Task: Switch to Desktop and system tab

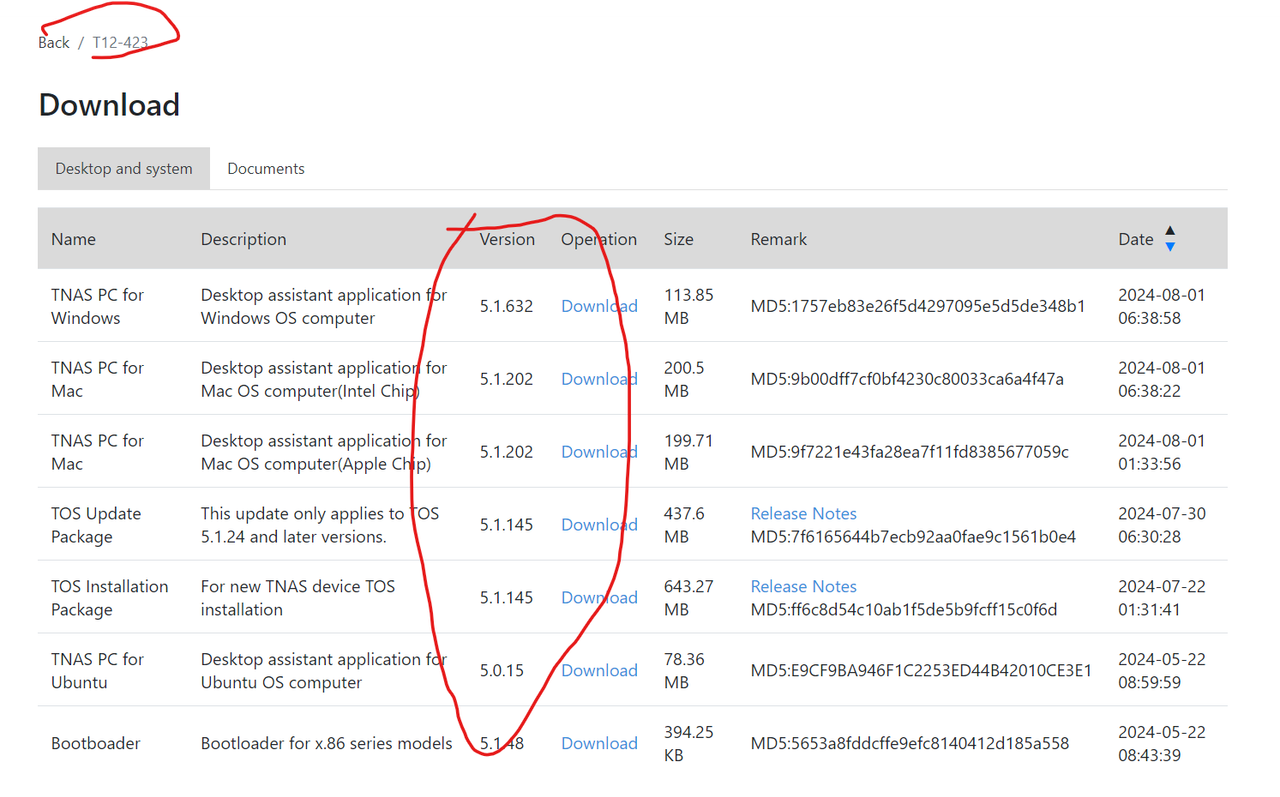Action: point(124,169)
